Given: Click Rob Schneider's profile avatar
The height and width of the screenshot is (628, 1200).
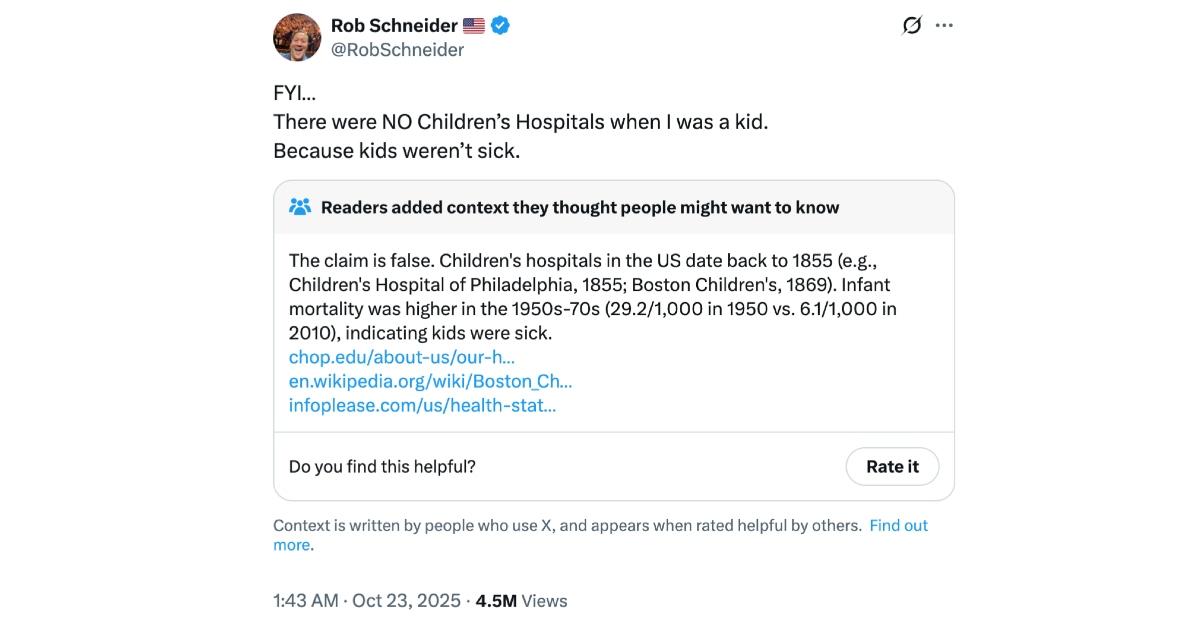Looking at the screenshot, I should 297,37.
